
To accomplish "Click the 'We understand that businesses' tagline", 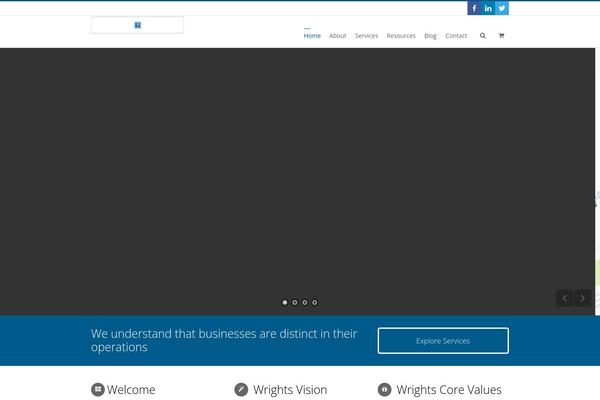I will coord(224,340).
